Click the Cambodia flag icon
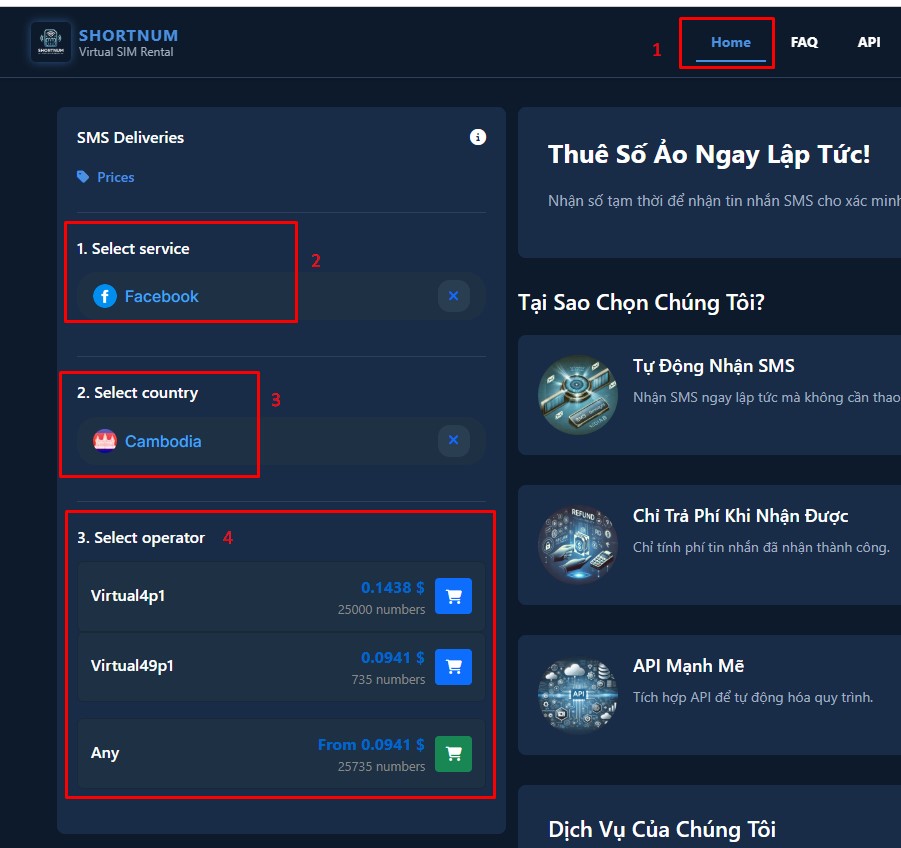Image resolution: width=901 pixels, height=848 pixels. point(105,441)
